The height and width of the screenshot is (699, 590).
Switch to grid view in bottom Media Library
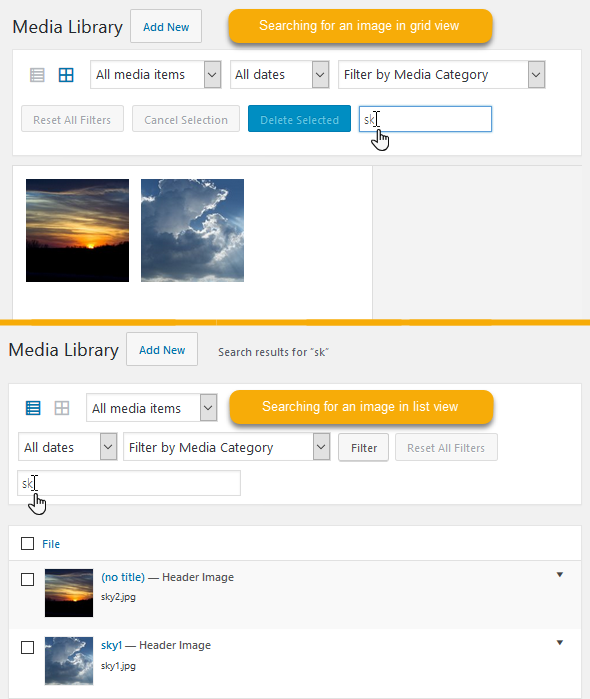(x=62, y=408)
